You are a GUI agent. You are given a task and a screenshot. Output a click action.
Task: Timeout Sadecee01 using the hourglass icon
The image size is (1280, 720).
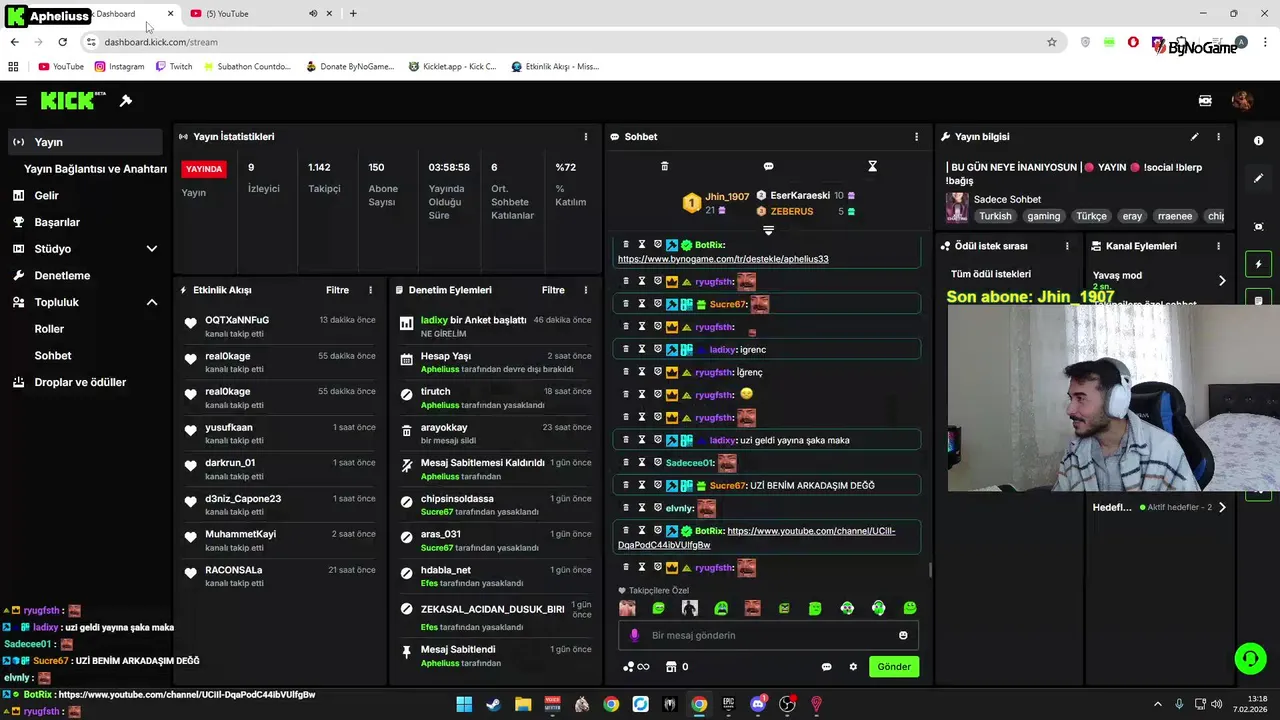(642, 463)
